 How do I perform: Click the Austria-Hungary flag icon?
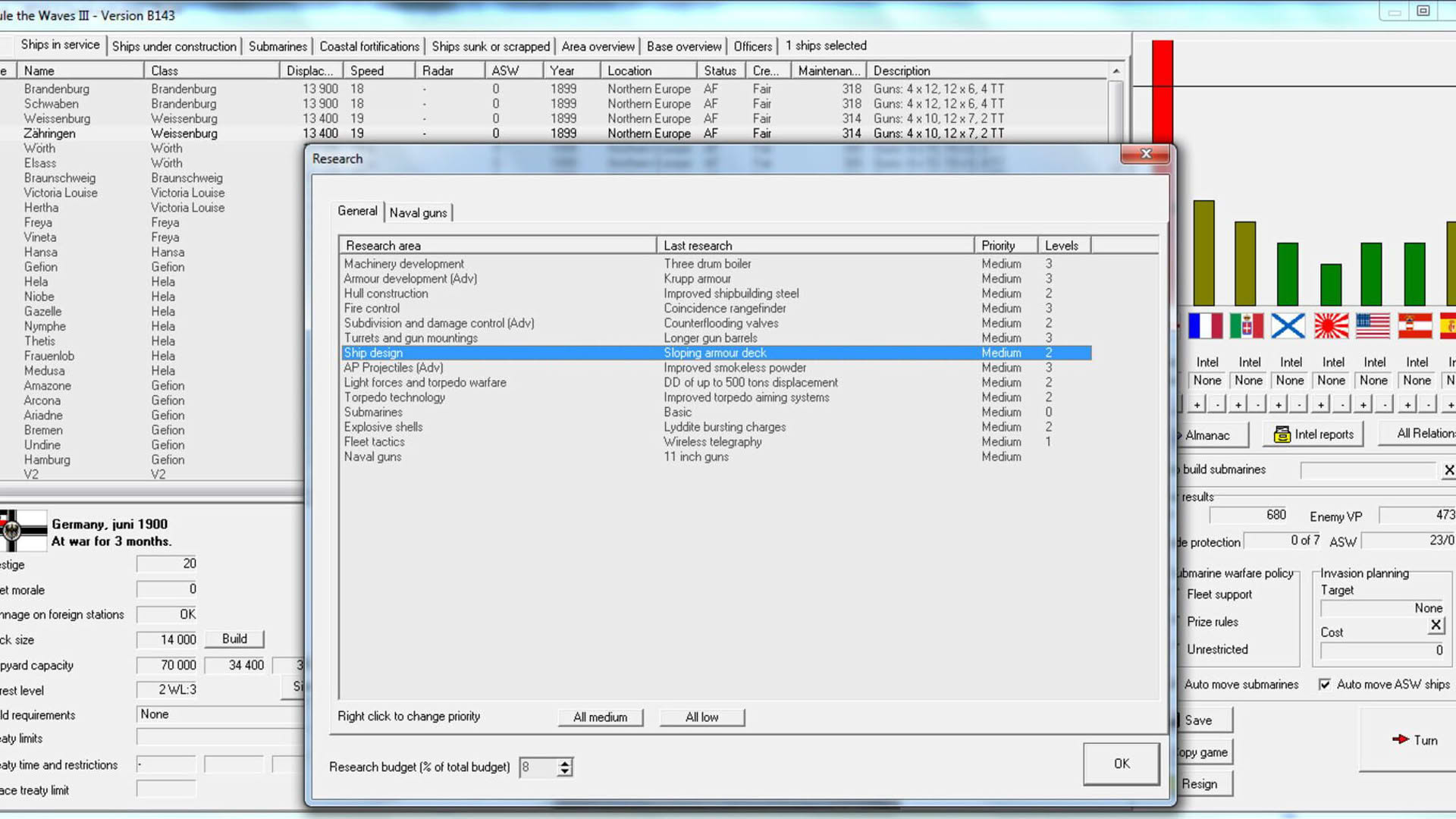click(1415, 326)
